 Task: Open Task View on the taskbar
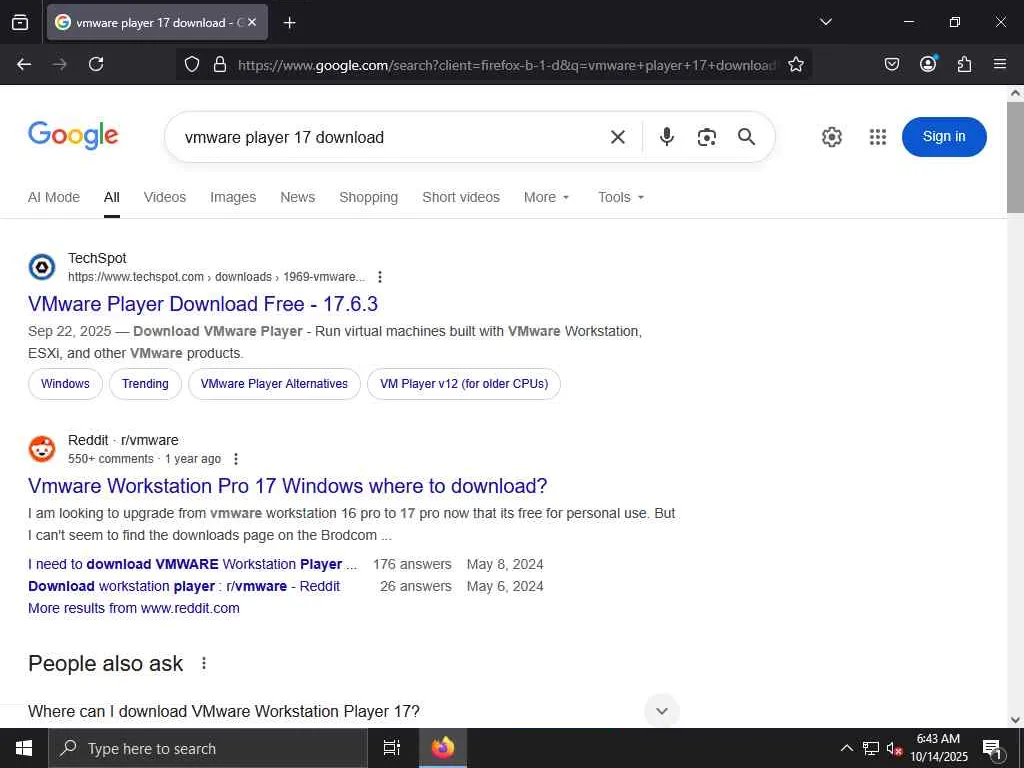pos(391,748)
